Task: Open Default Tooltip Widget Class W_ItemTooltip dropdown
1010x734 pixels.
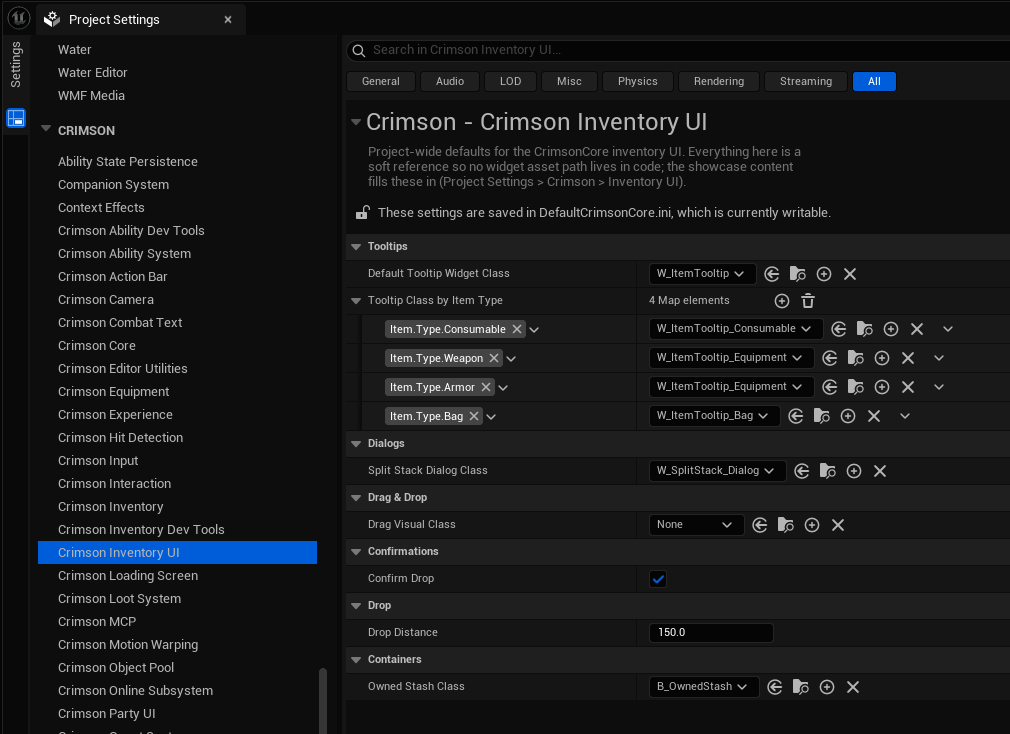Action: (x=701, y=274)
